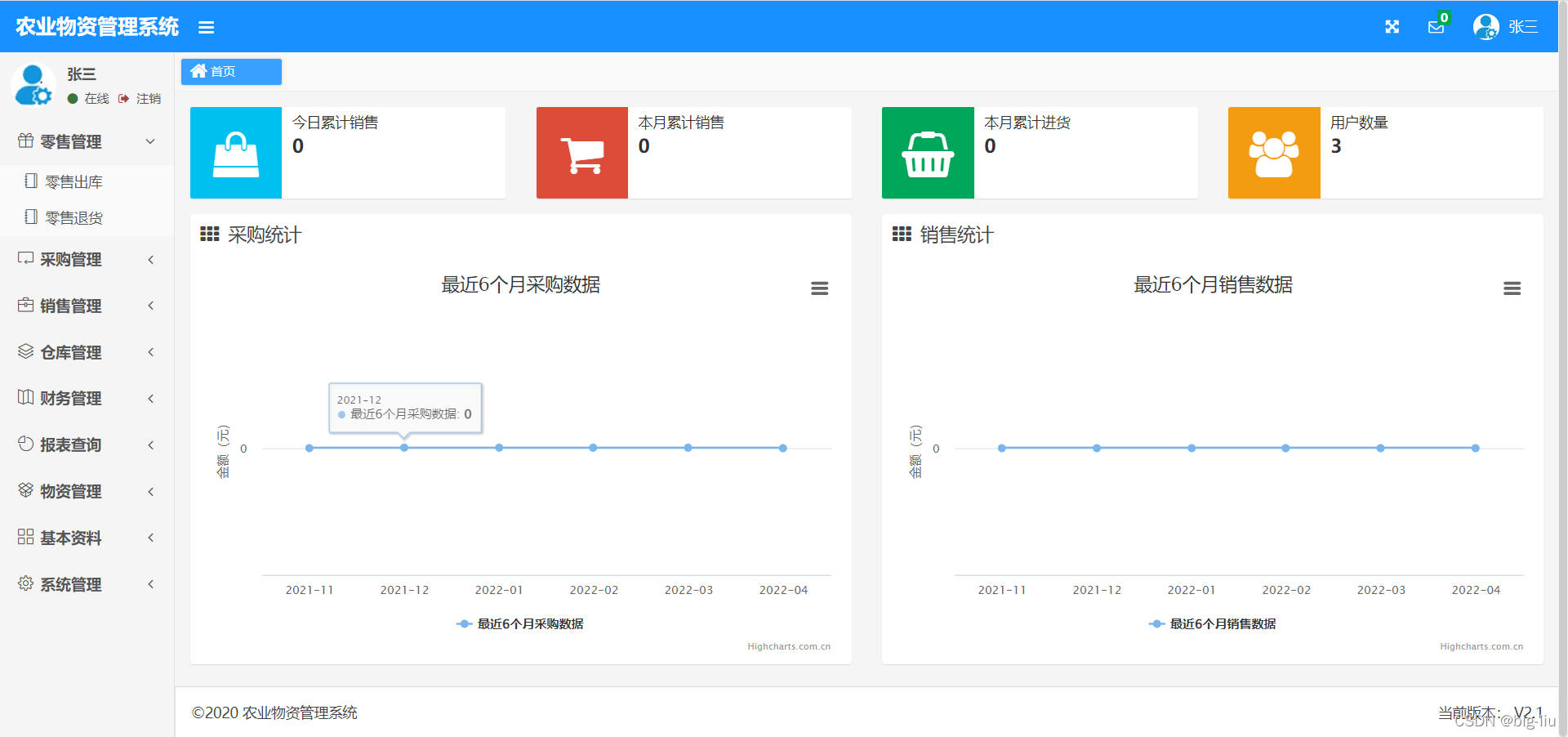Viewport: 1568px width, 737px height.
Task: Click the 销售管理 briefcase icon
Action: pos(26,305)
